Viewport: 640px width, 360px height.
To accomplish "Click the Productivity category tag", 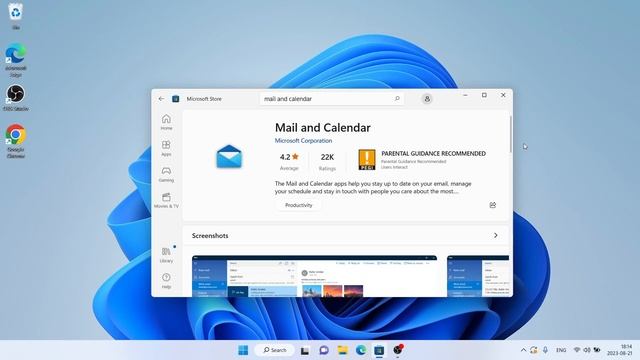I will point(298,205).
